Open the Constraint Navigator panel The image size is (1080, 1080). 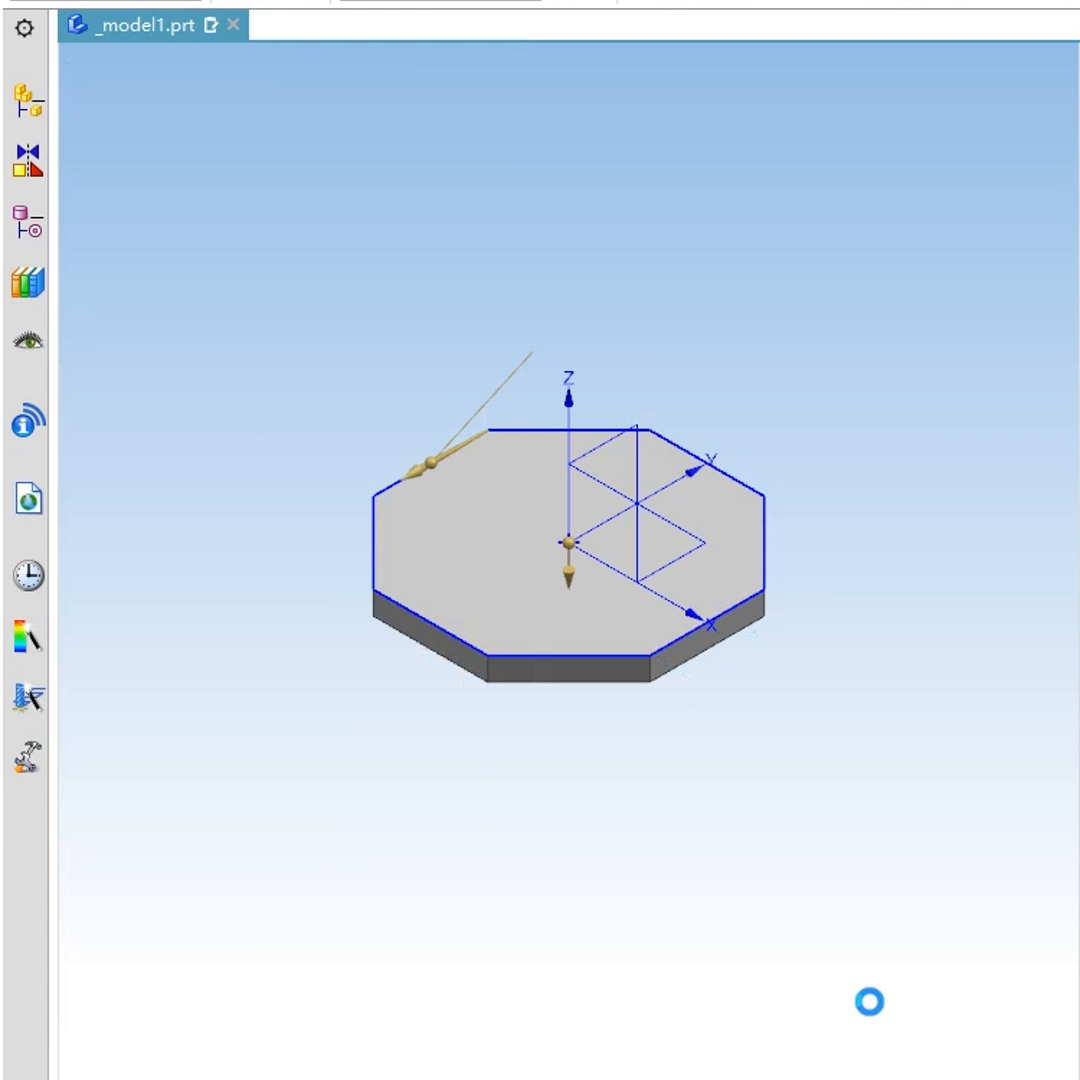tap(28, 160)
